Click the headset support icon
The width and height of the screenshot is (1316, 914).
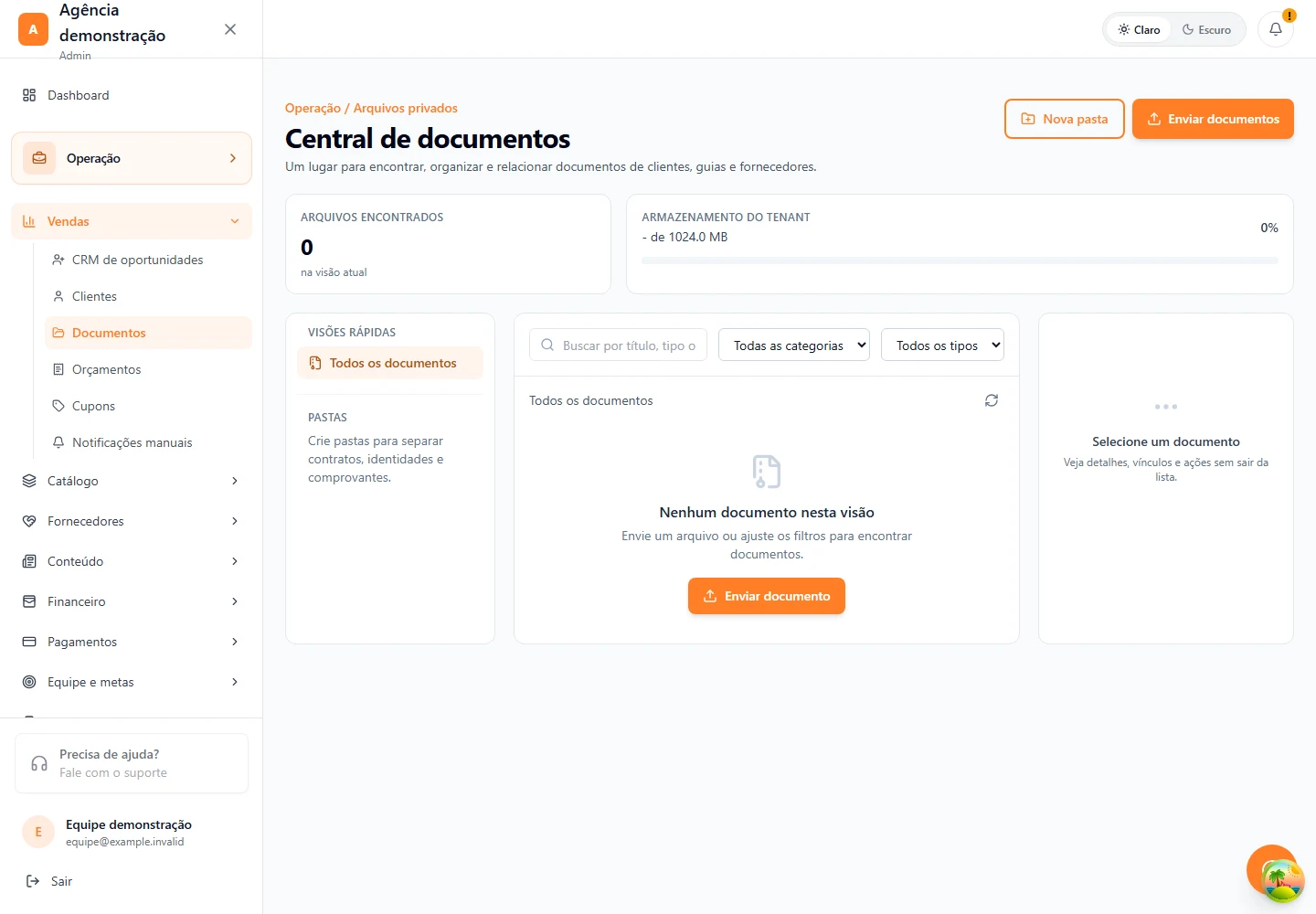pos(39,763)
